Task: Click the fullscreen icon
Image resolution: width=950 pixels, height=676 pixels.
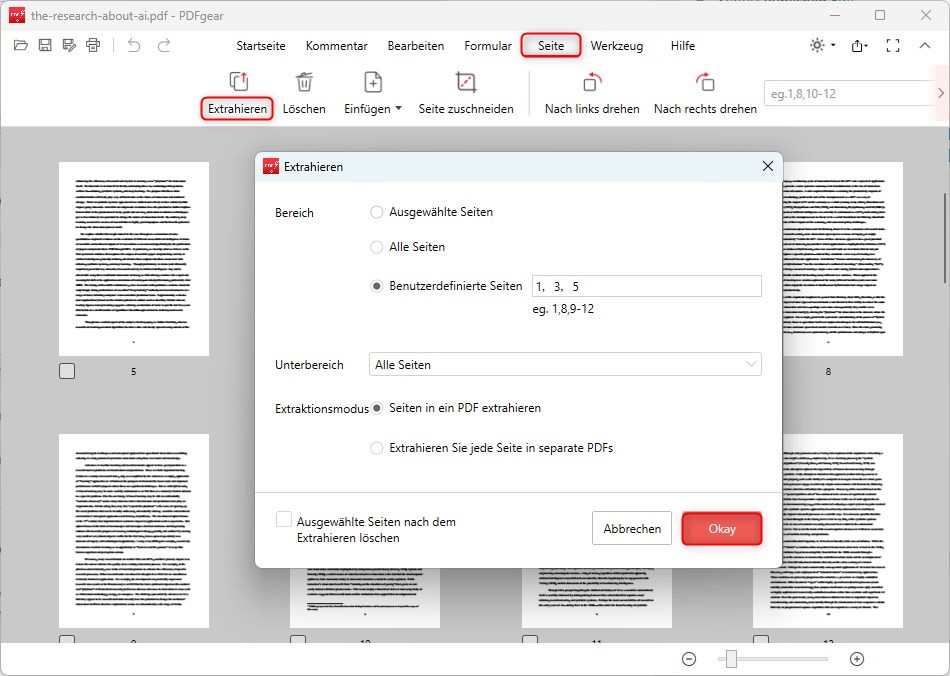Action: [x=893, y=45]
